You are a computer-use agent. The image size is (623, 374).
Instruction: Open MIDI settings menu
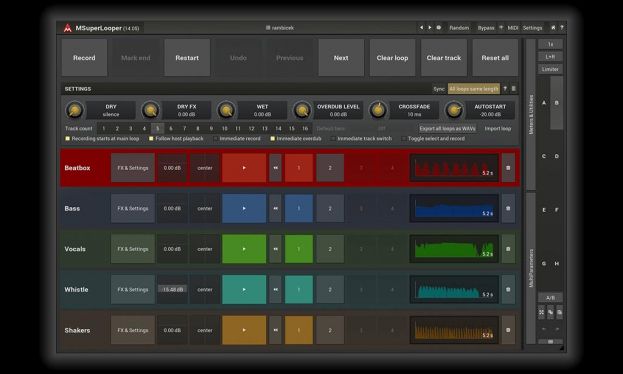coord(513,28)
